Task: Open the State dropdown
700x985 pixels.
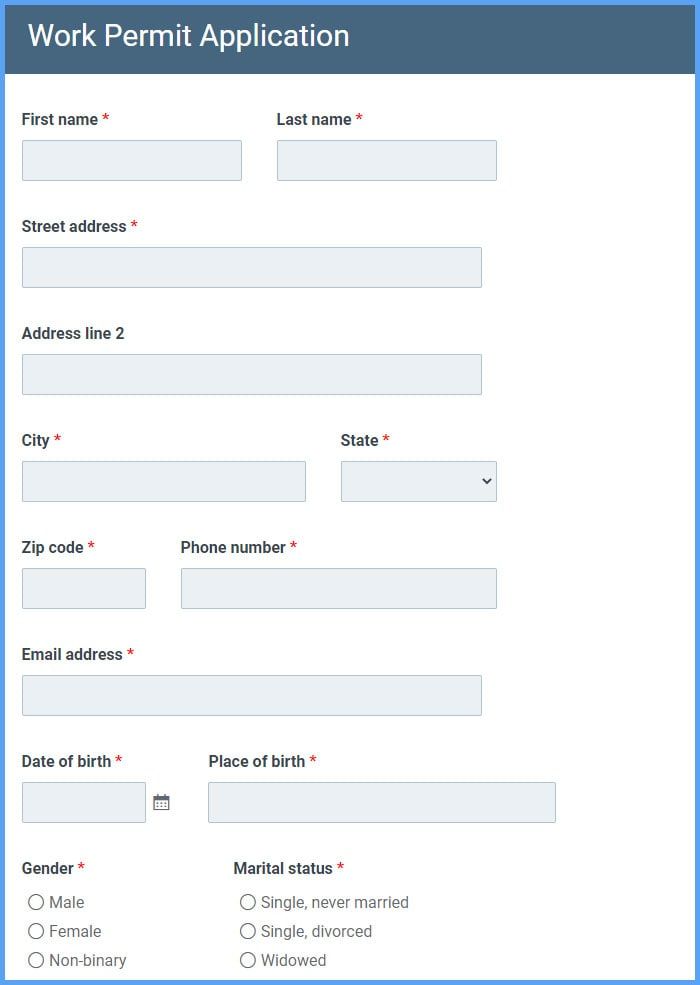Action: coord(418,481)
